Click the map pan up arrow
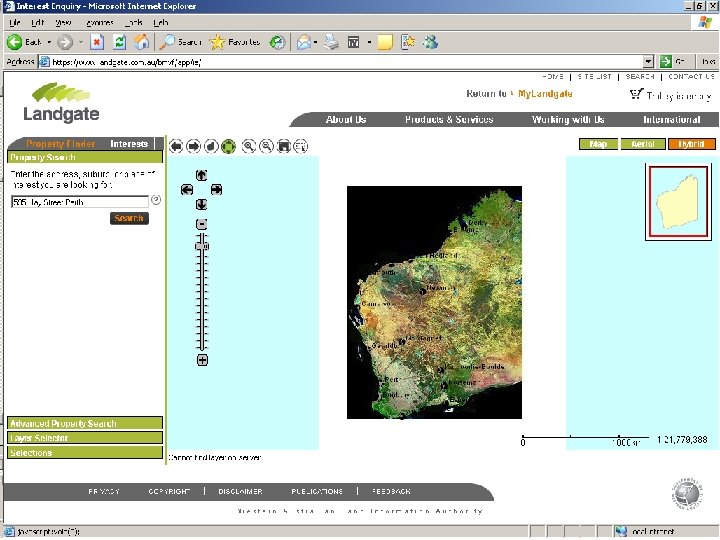The image size is (720, 540). click(x=201, y=175)
